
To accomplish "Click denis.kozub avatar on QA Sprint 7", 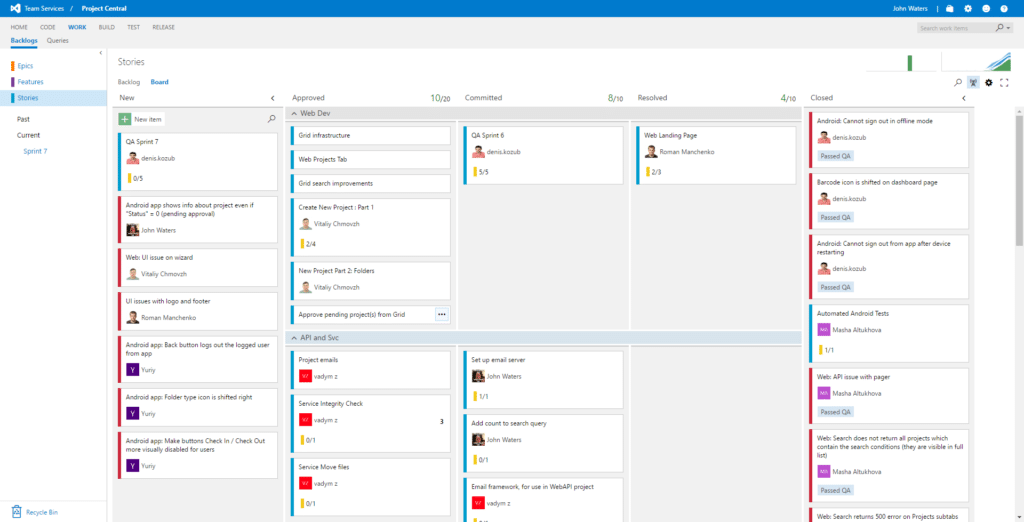I will pos(133,158).
